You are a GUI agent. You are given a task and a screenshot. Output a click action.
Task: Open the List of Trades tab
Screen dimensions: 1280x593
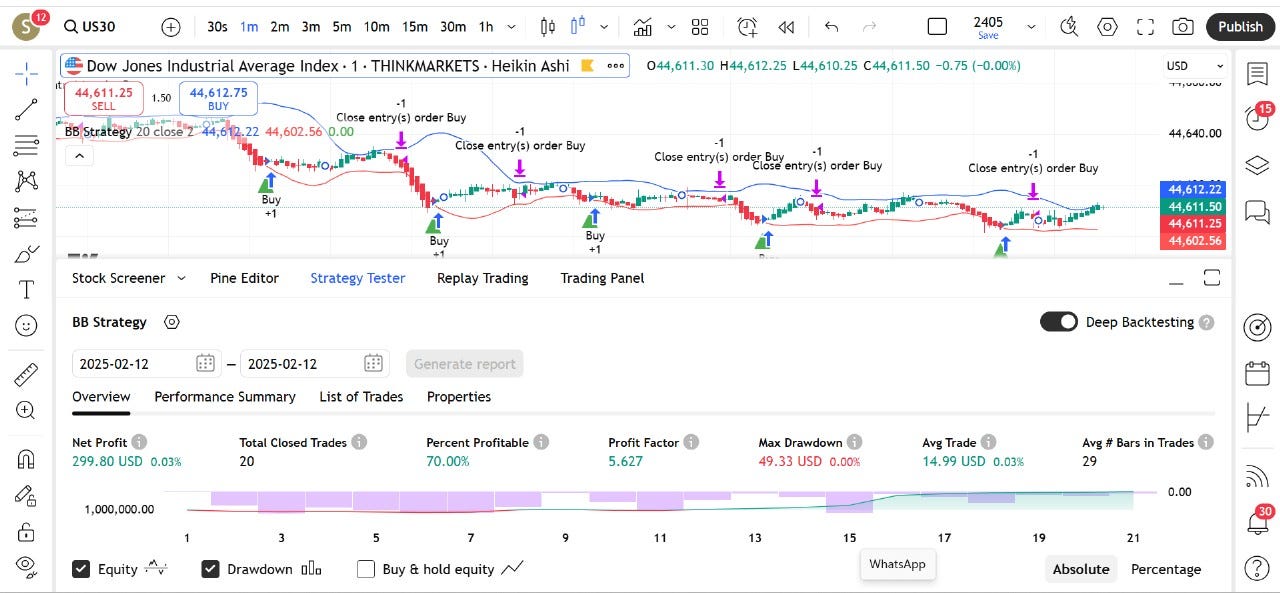[361, 397]
